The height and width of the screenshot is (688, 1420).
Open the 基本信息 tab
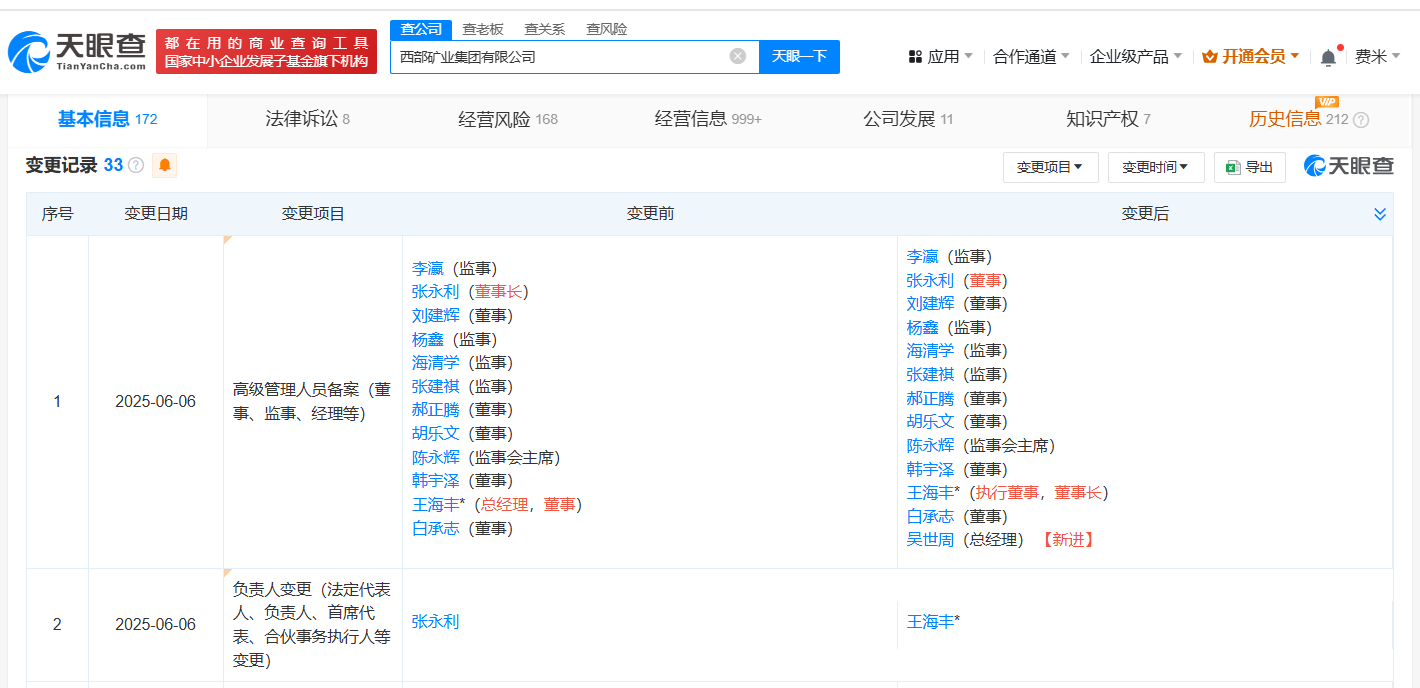click(107, 120)
